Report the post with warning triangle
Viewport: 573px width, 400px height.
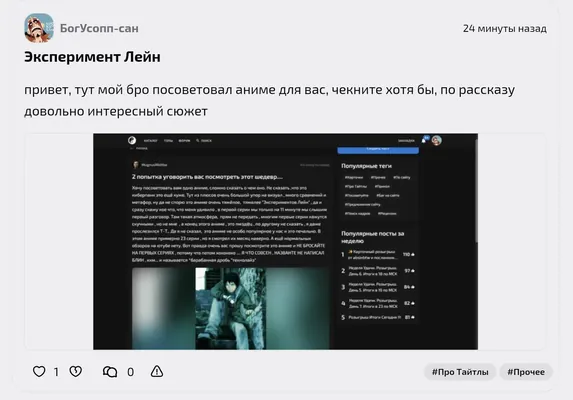click(157, 372)
